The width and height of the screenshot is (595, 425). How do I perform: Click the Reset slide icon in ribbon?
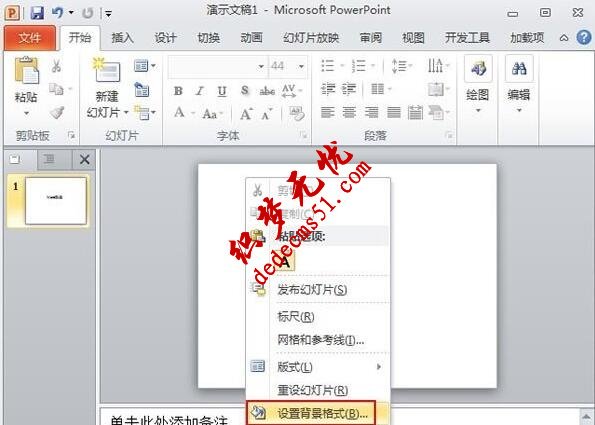pos(142,90)
